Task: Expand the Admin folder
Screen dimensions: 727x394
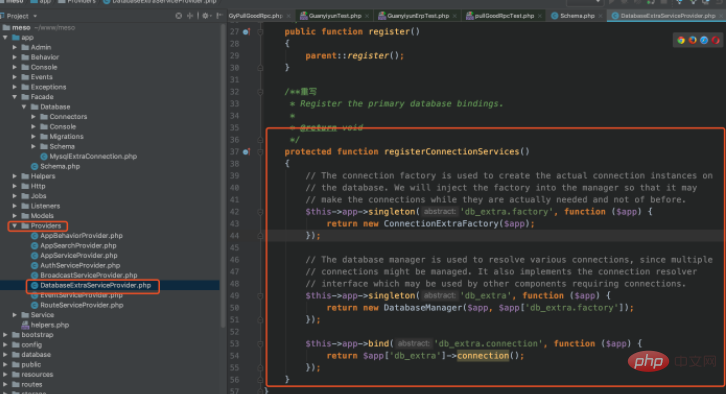Action: 15,47
